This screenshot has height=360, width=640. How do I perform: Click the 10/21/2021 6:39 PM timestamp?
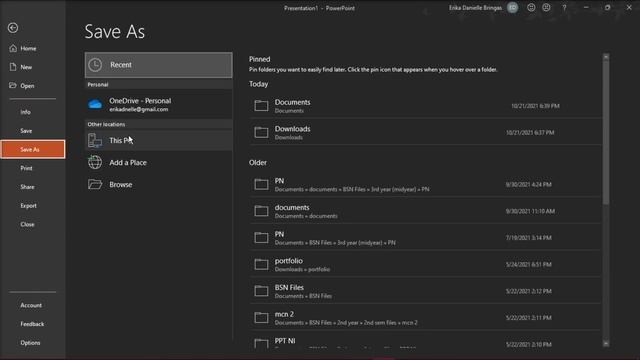tap(535, 106)
